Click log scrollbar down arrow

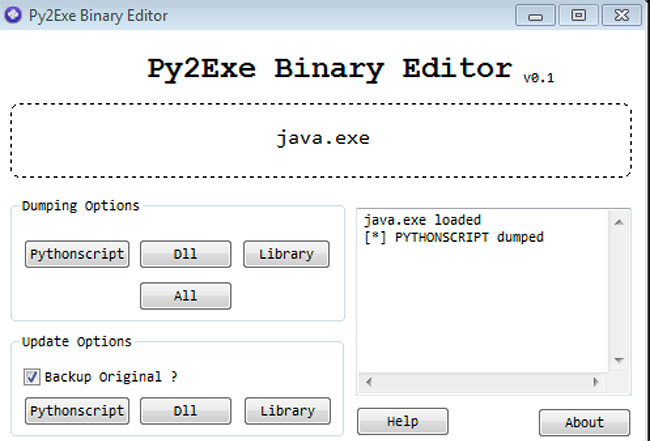point(619,360)
